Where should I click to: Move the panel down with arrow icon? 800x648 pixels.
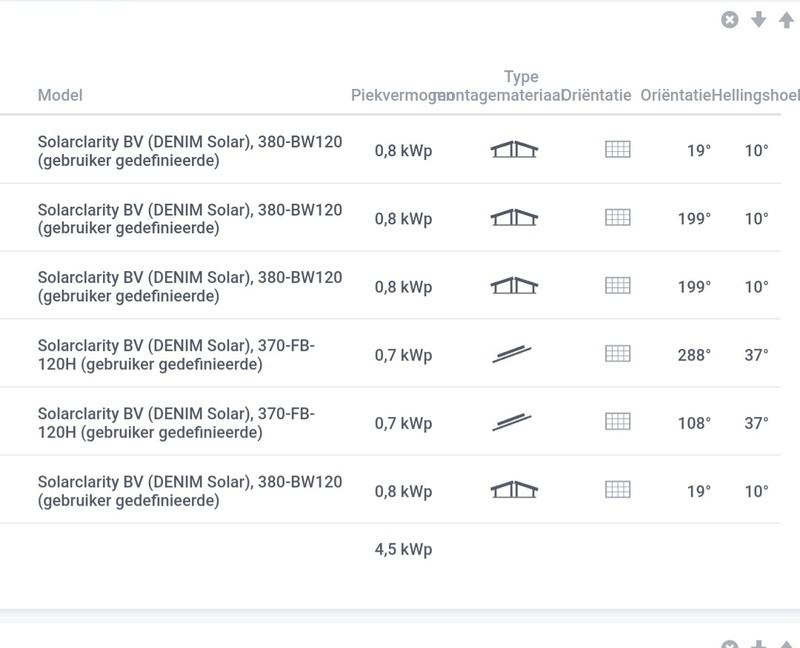(758, 20)
